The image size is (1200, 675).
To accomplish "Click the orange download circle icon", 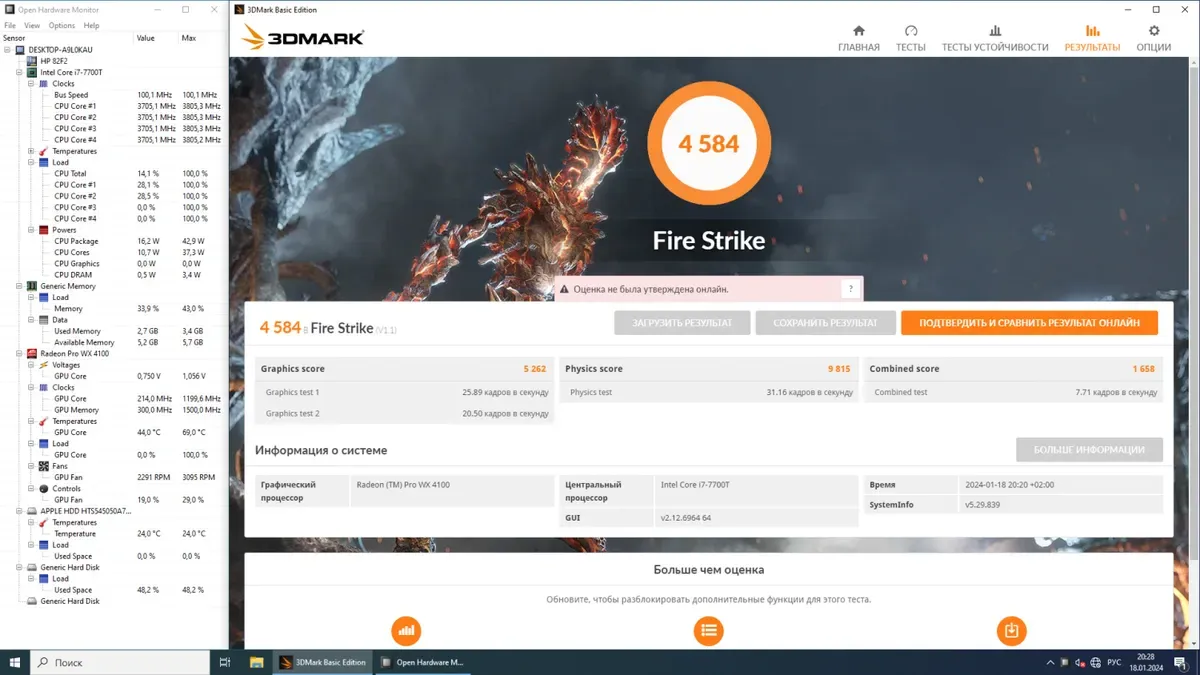I will point(1011,630).
